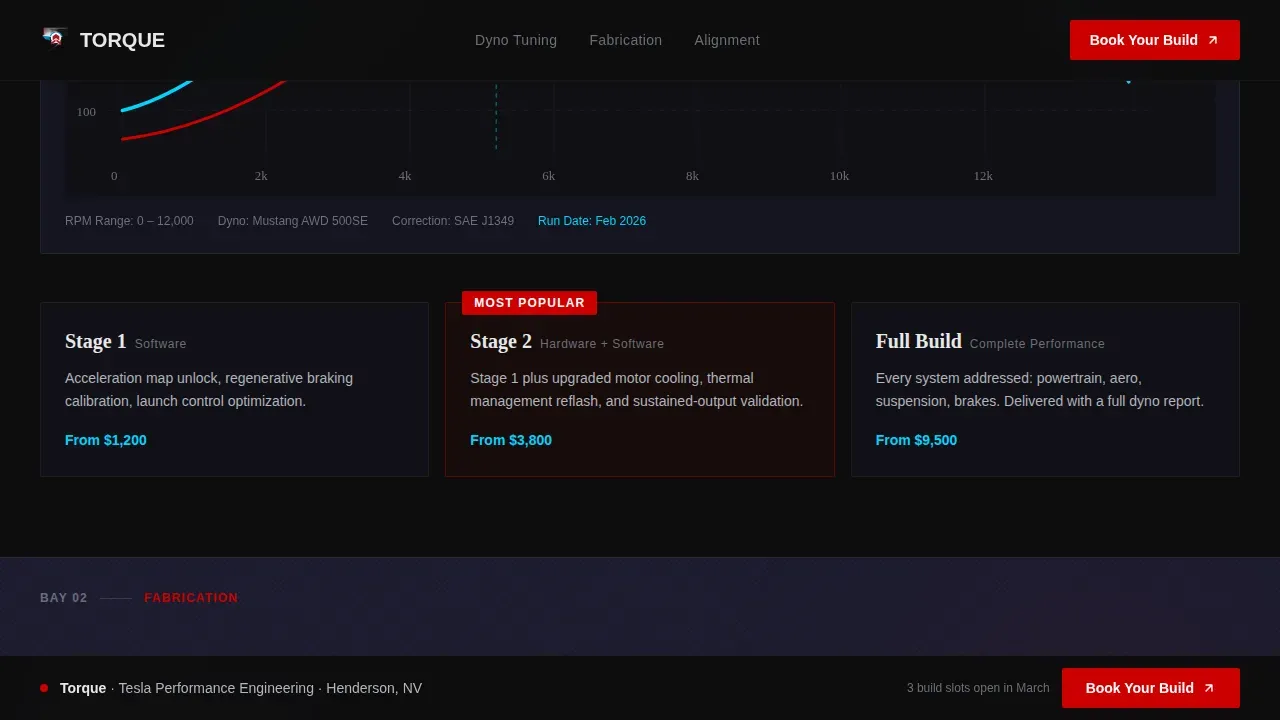Click the arrow icon in footer Book Your Build
Viewport: 1280px width, 720px height.
(1209, 688)
